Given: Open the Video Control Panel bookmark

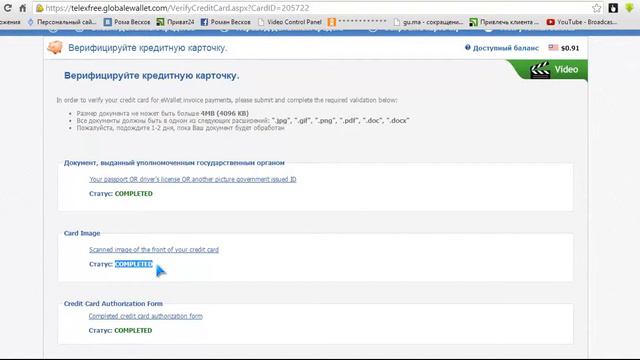Looking at the screenshot, I should [289, 22].
